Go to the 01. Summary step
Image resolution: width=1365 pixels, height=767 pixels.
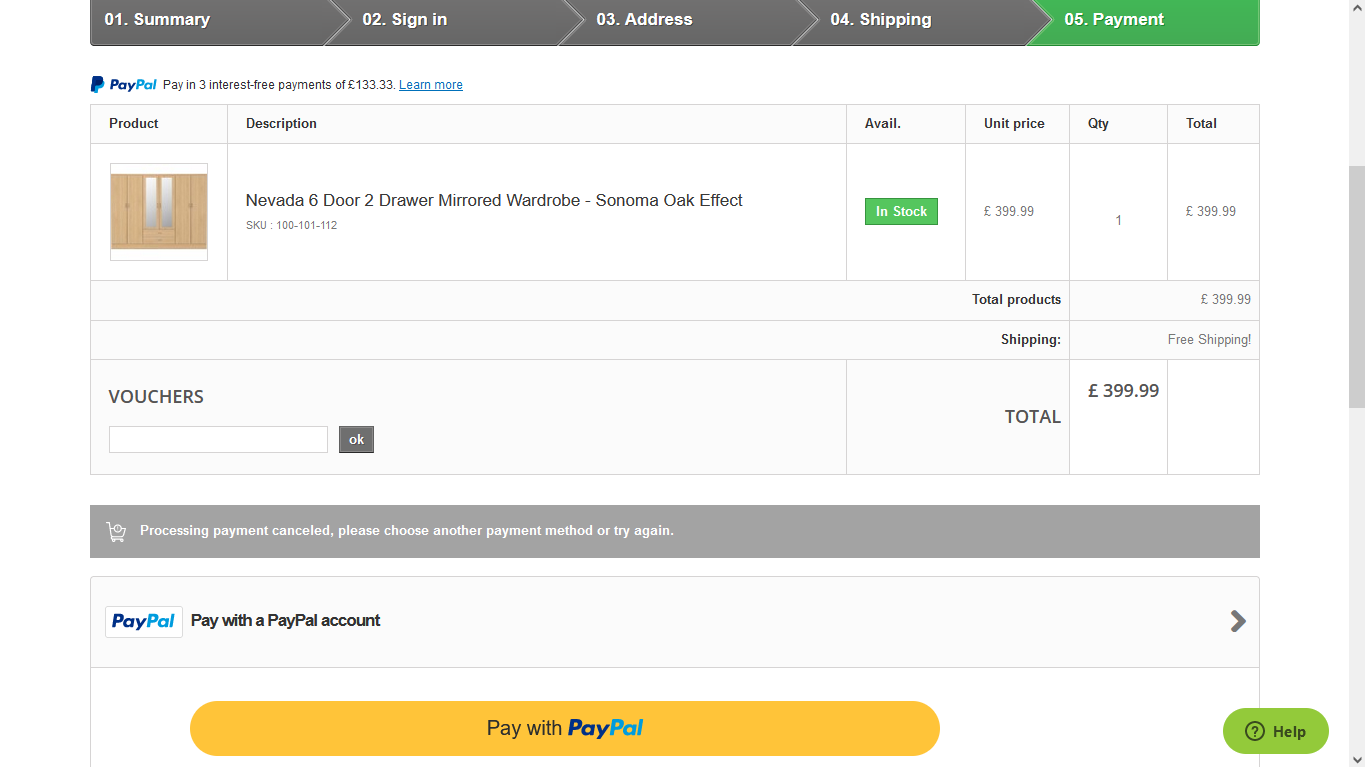(x=157, y=20)
